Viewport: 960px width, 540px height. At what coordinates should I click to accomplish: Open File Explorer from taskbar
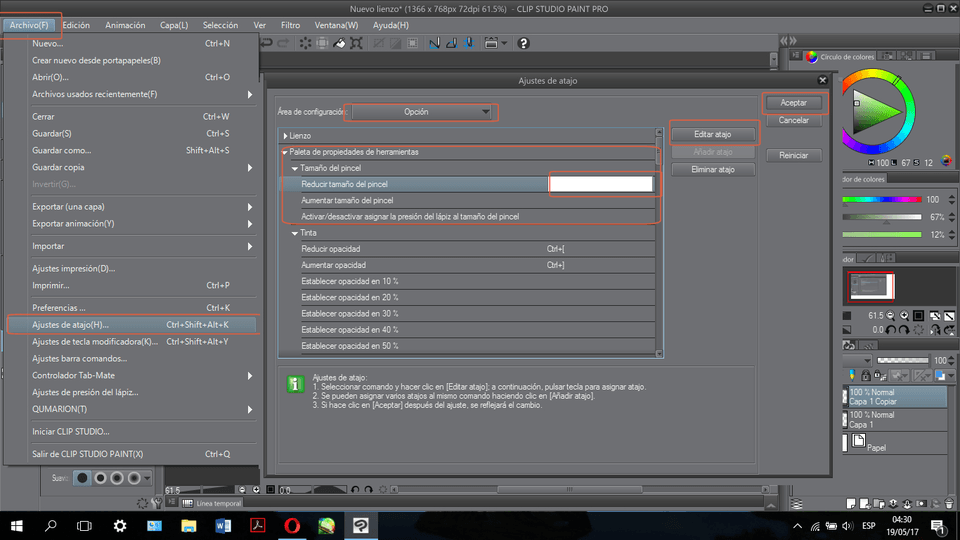tap(189, 525)
